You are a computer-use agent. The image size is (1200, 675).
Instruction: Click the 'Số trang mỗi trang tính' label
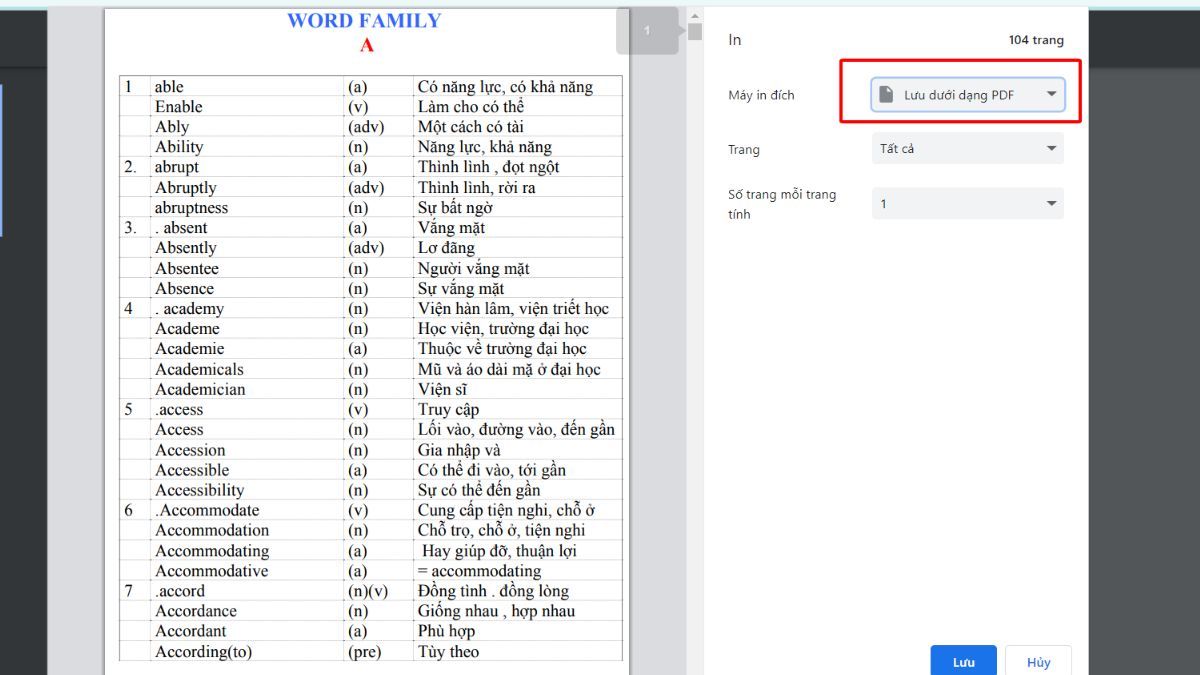781,204
